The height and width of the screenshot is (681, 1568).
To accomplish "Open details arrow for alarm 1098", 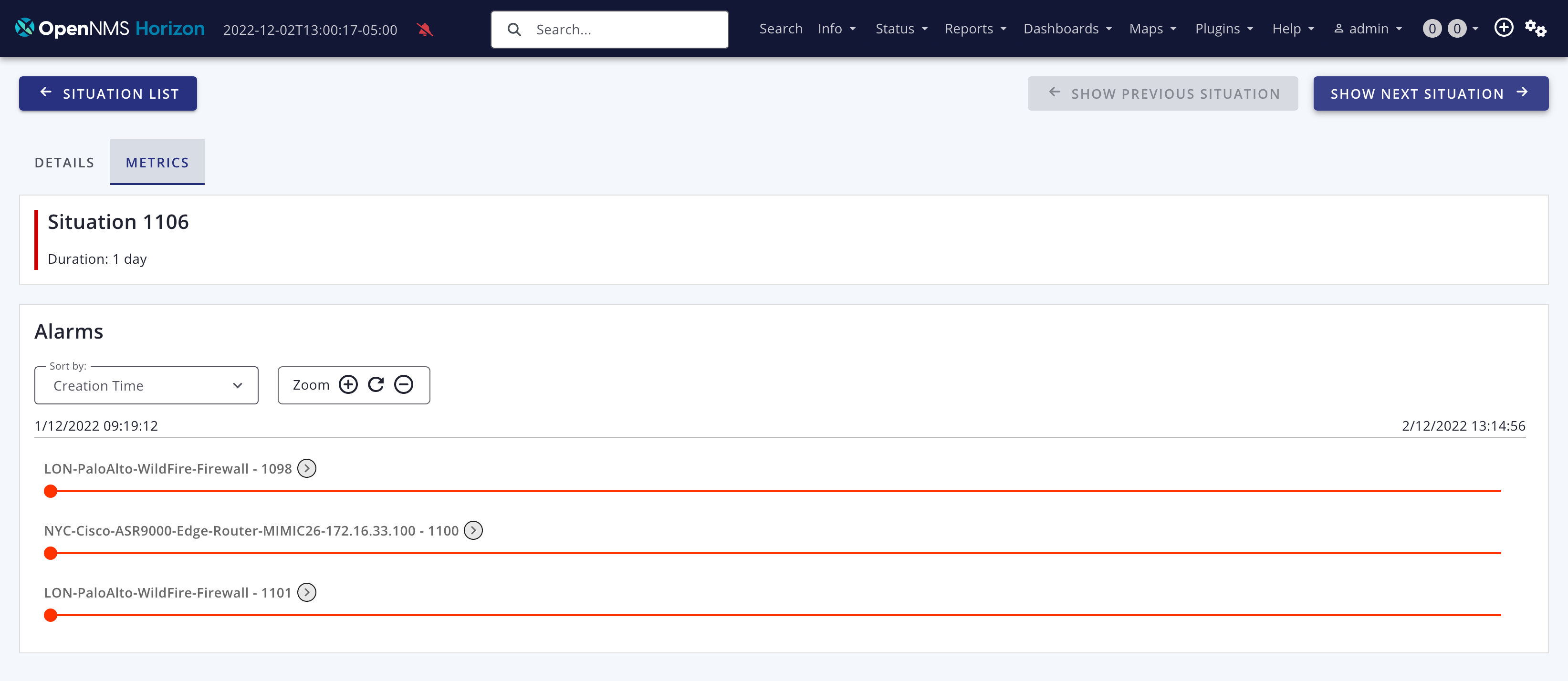I will [x=307, y=469].
